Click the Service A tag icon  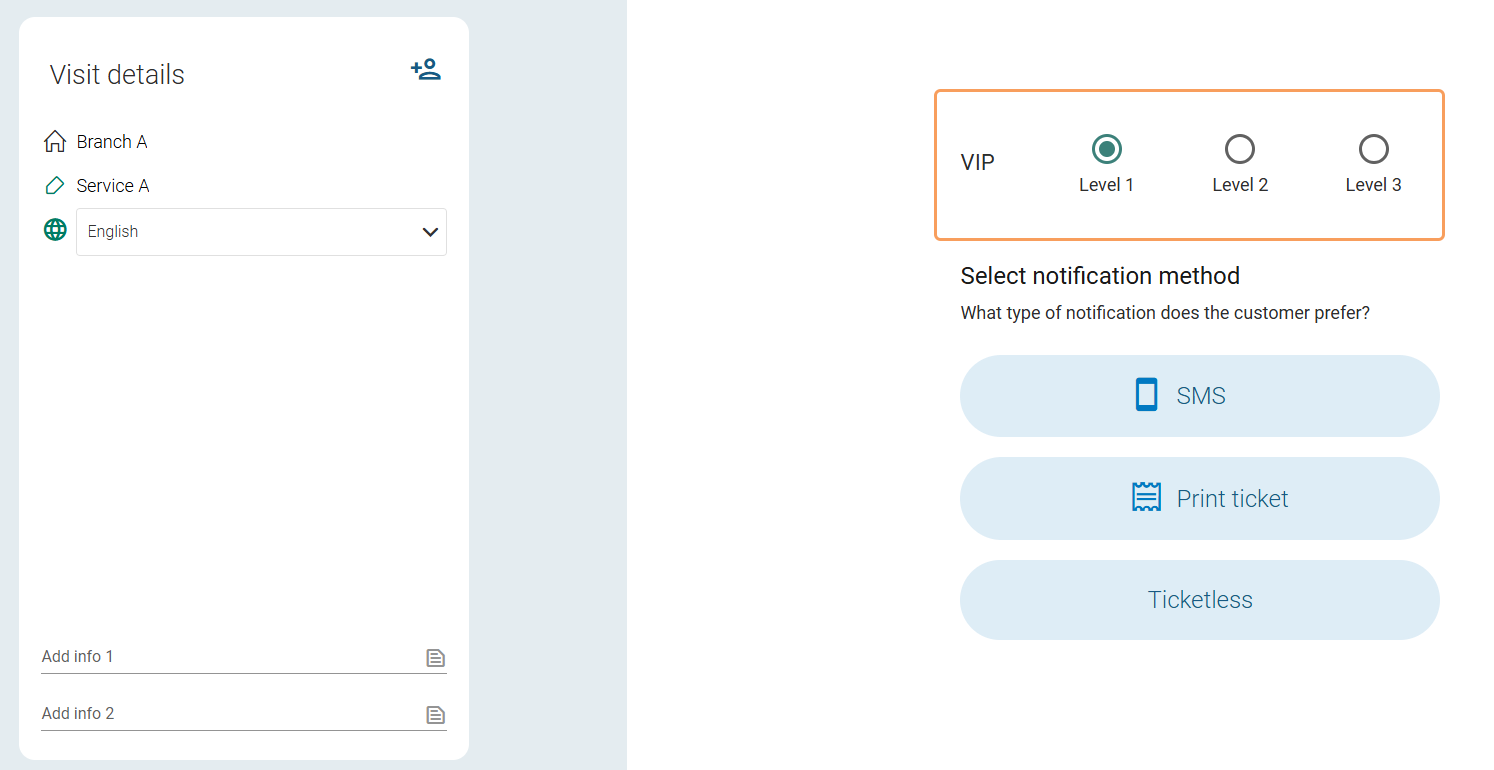[x=55, y=186]
